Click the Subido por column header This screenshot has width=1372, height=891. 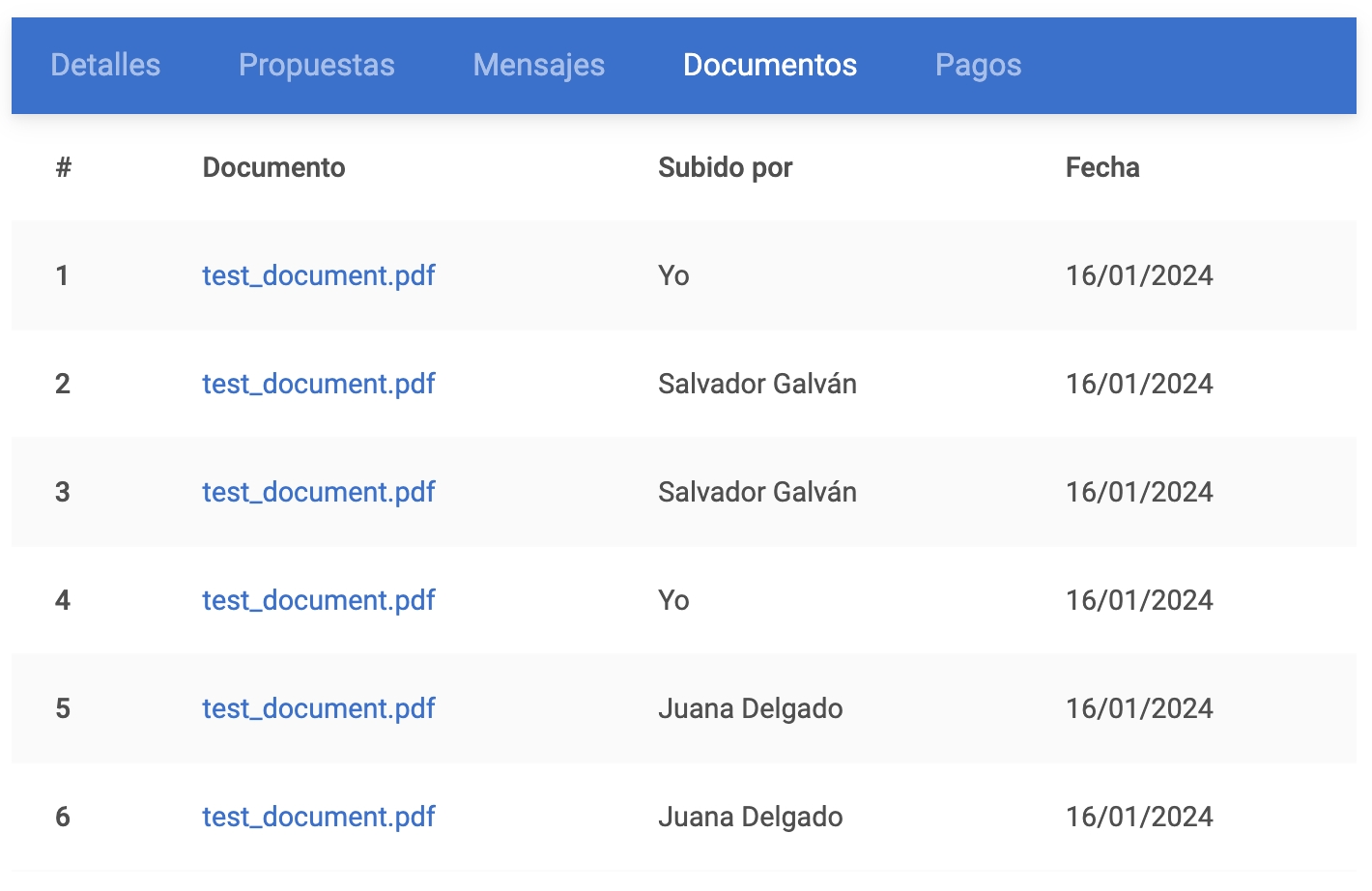click(725, 167)
